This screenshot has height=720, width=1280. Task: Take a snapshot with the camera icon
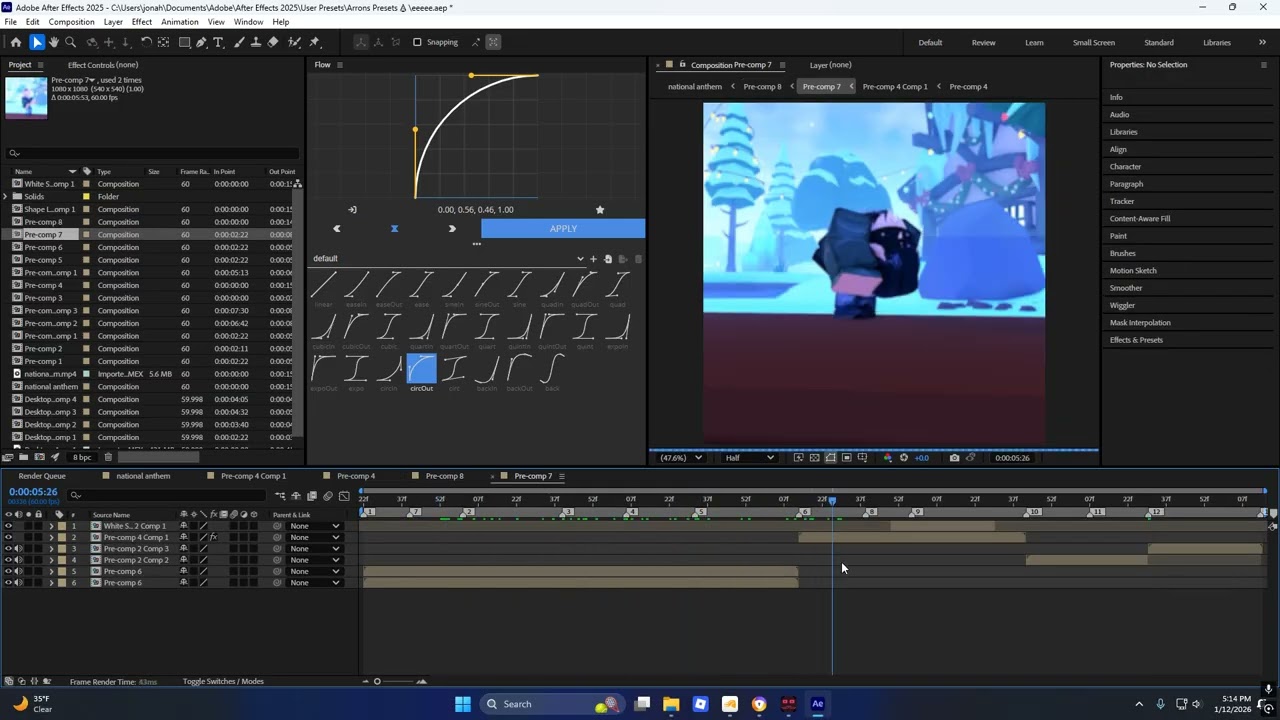pos(954,458)
